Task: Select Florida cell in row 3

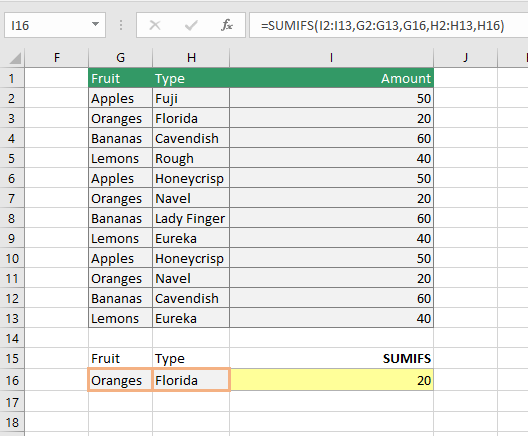Action: click(191, 118)
